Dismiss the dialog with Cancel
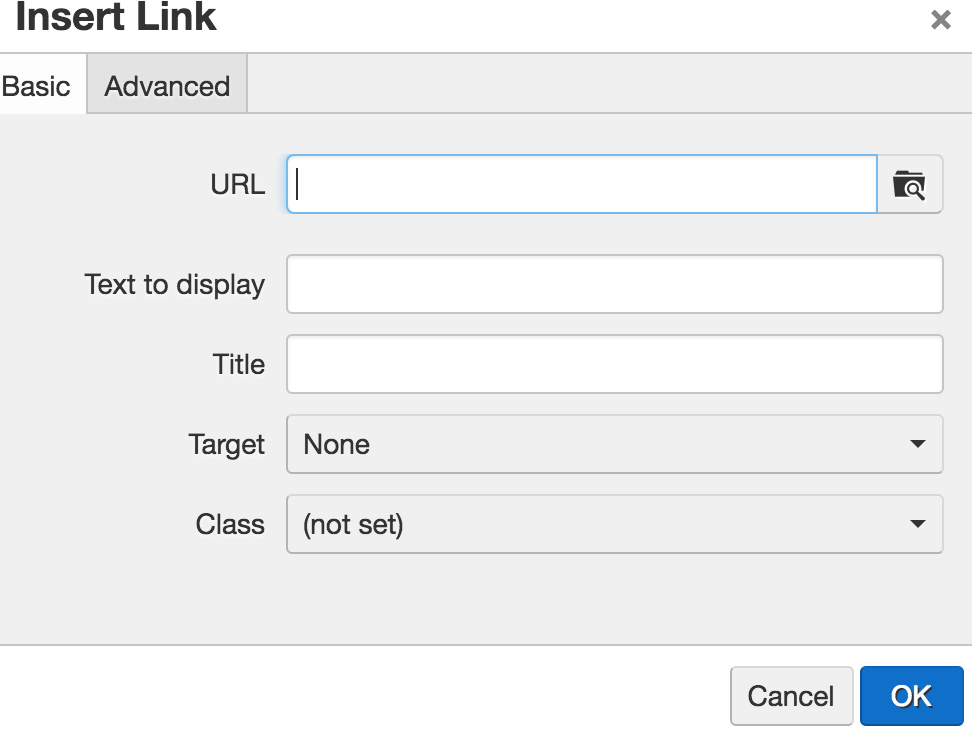Screen dimensions: 972x742 [x=791, y=696]
